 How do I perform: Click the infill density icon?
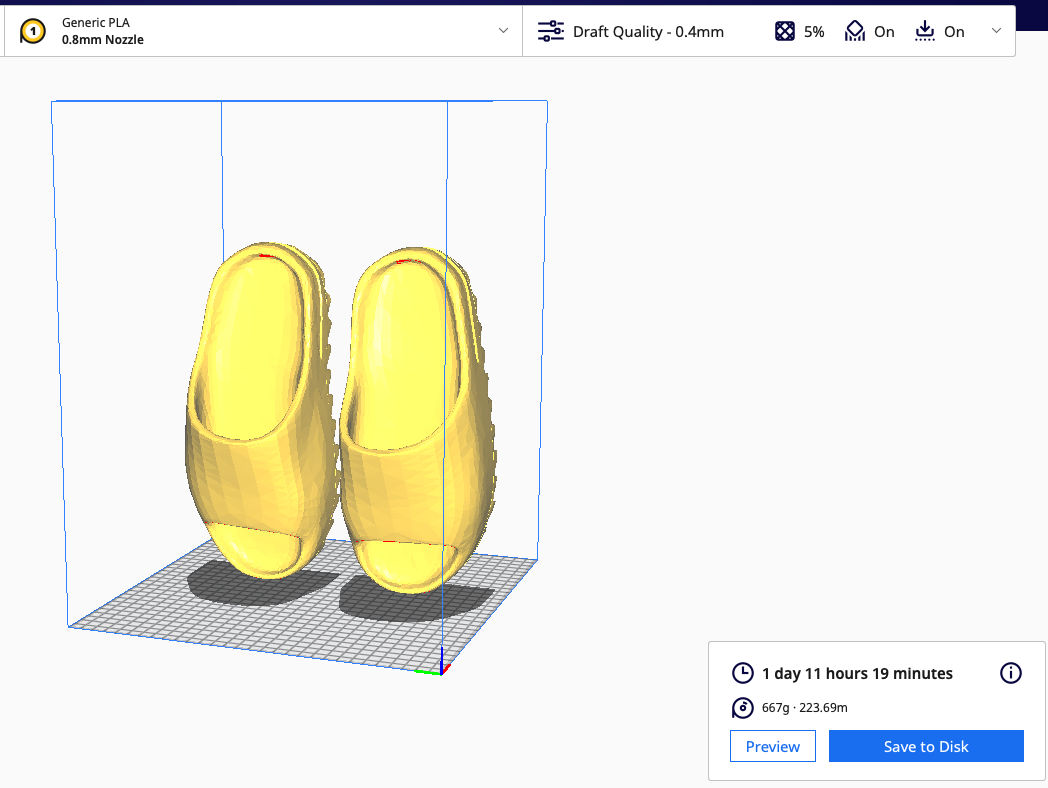(x=785, y=31)
